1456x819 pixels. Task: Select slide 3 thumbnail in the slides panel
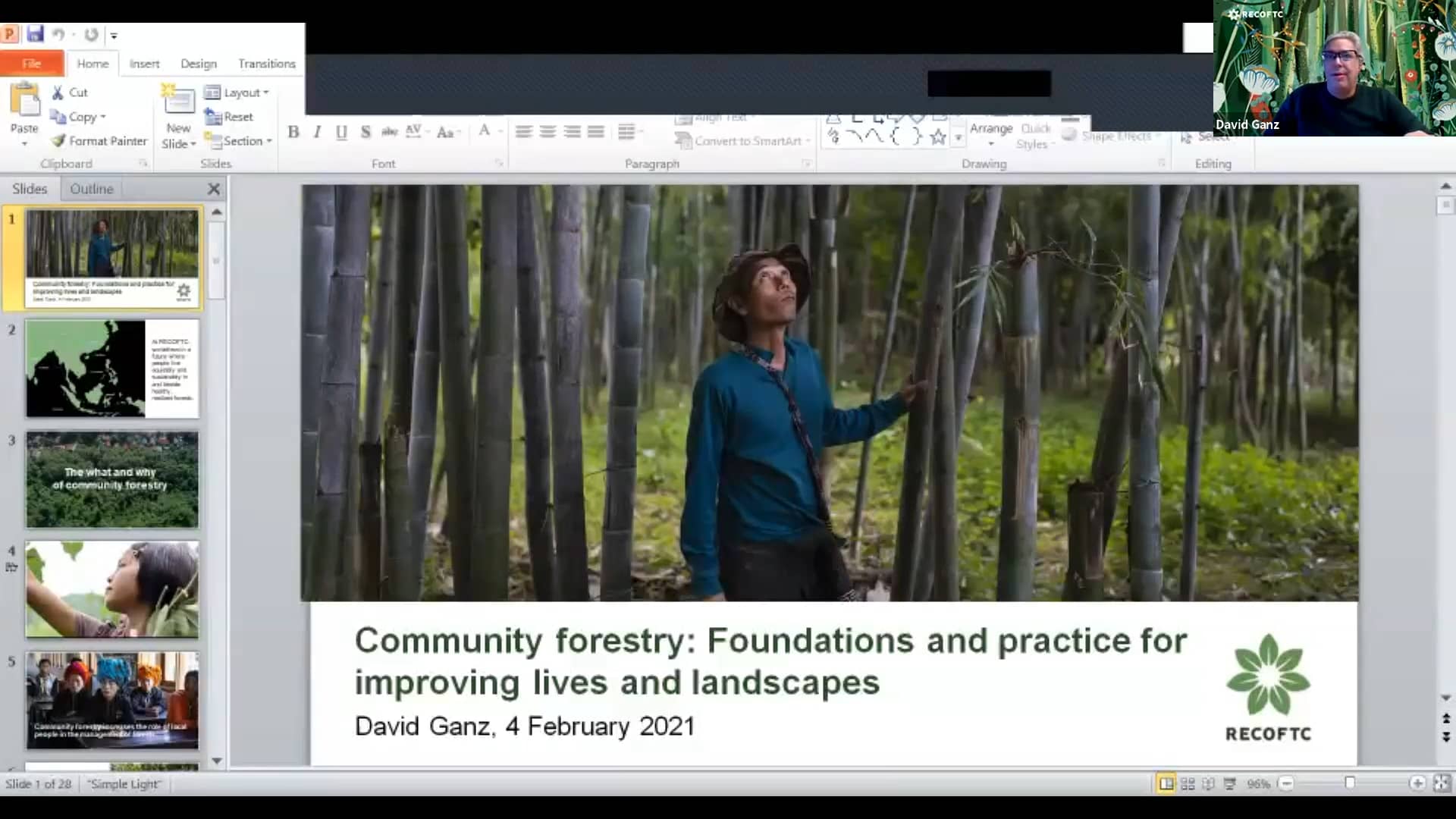pyautogui.click(x=111, y=479)
